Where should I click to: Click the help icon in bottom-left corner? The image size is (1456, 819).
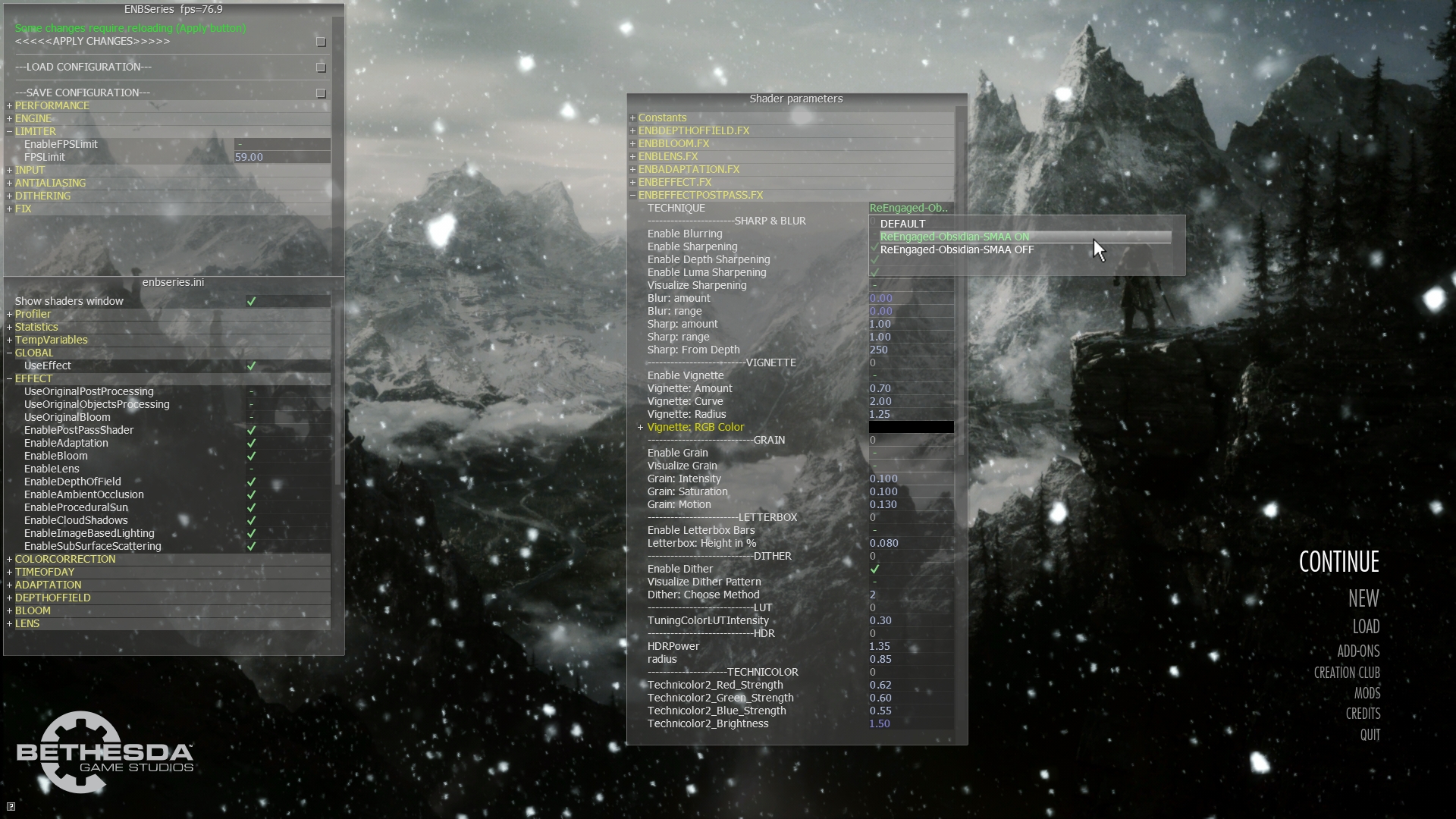click(x=11, y=806)
